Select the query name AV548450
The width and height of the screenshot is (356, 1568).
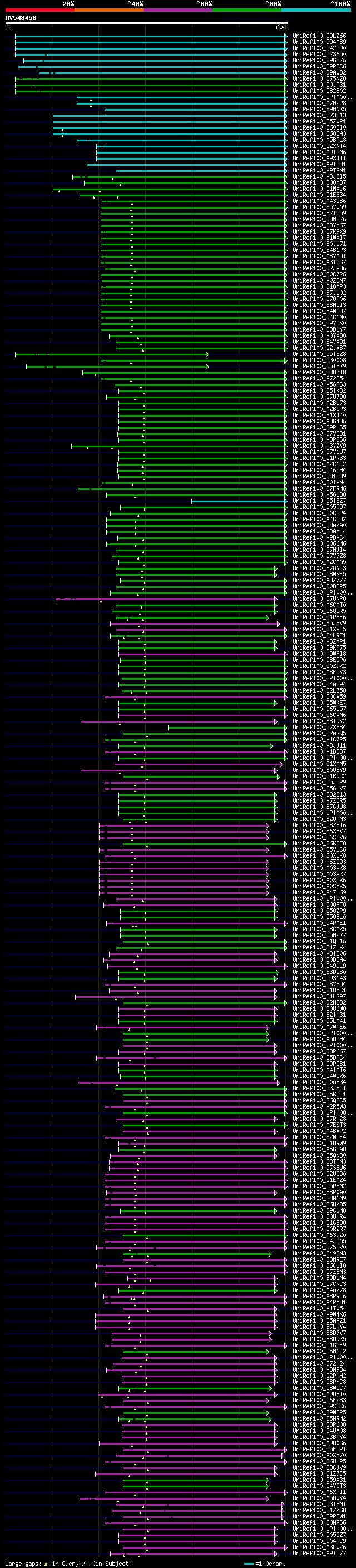[21, 18]
